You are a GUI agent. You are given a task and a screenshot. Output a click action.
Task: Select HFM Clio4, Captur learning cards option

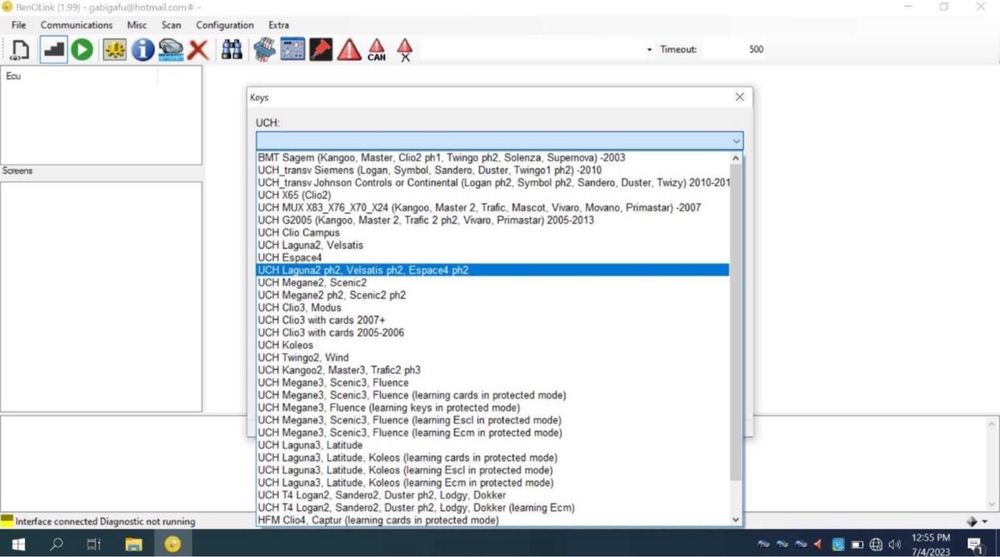point(492,520)
